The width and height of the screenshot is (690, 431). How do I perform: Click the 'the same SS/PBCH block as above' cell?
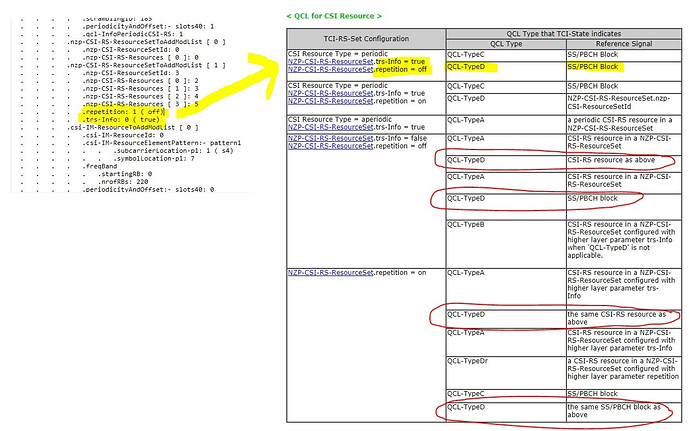point(624,411)
